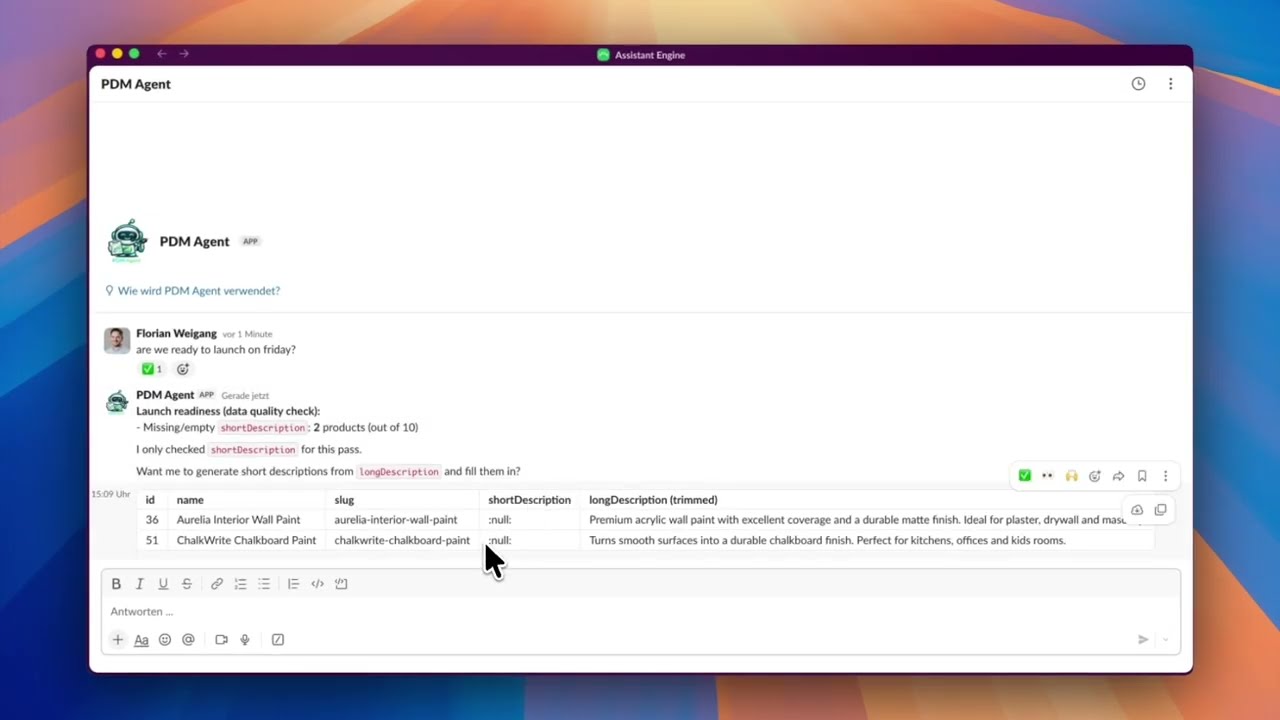
Task: Insert a code block
Action: pyautogui.click(x=341, y=584)
